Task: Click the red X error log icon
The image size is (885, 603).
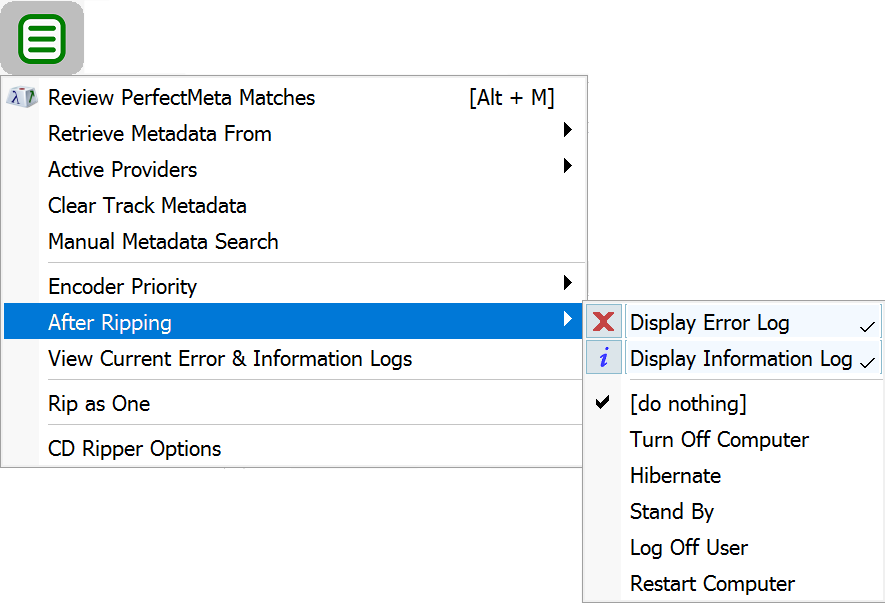Action: tap(604, 322)
